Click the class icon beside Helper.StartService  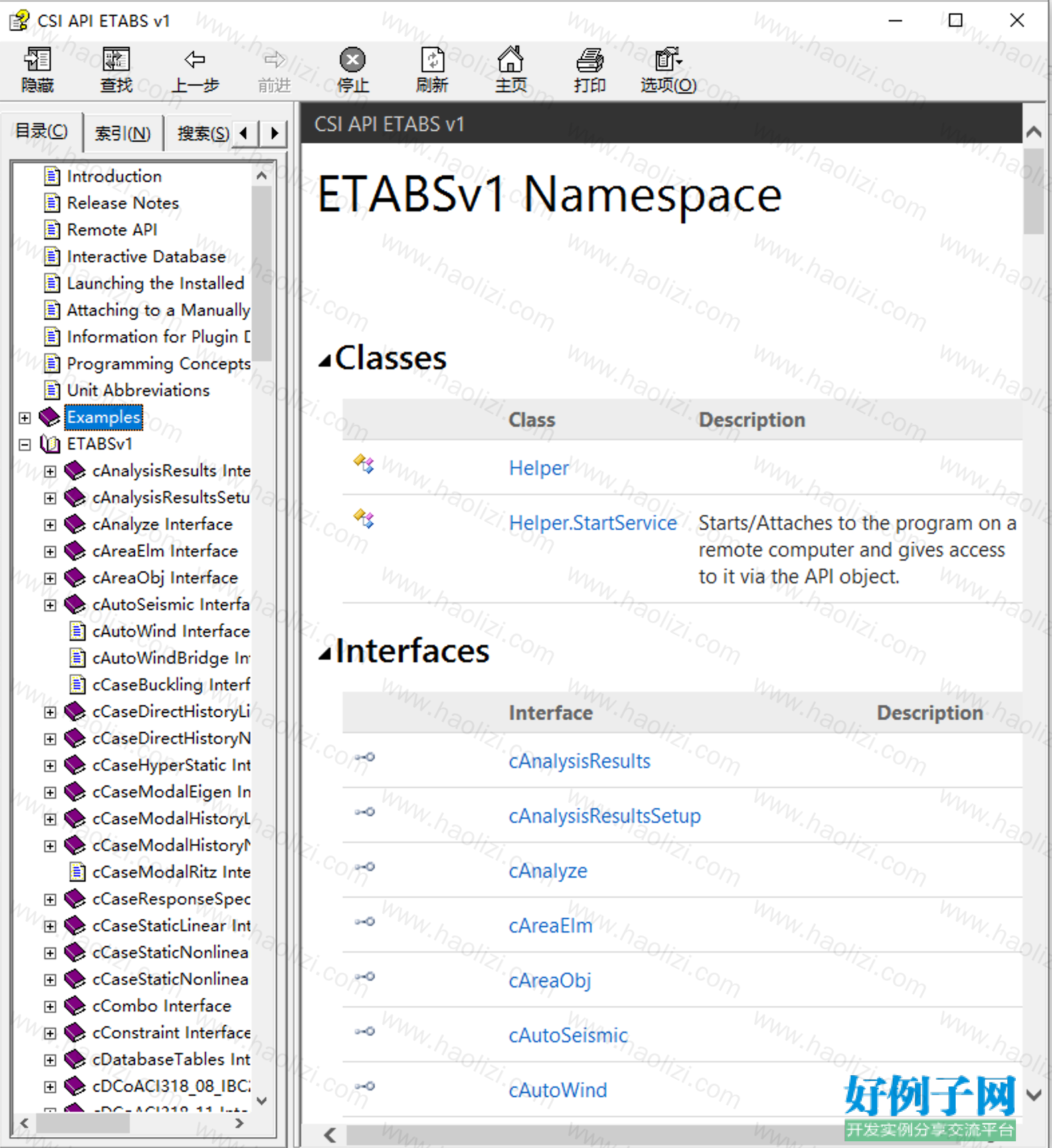pos(364,518)
